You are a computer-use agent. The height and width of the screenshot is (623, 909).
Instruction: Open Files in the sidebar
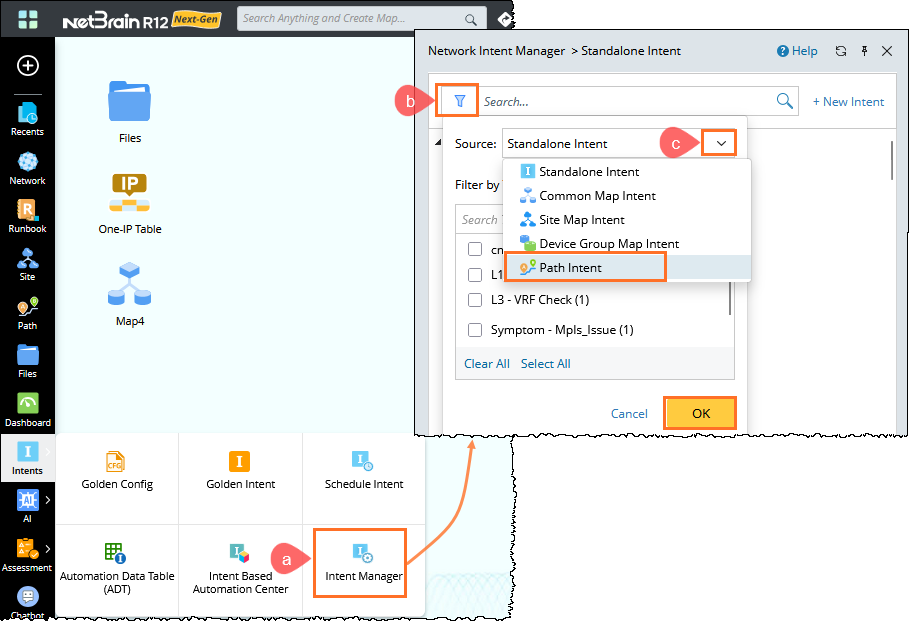[x=27, y=362]
